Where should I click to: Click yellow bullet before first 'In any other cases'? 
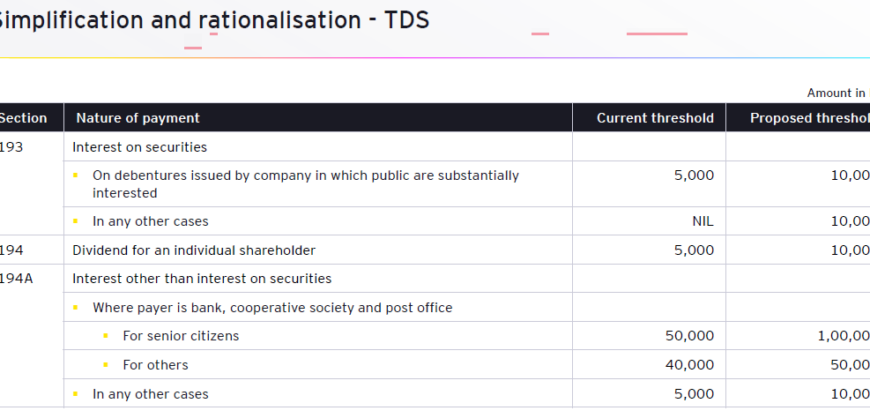(x=75, y=221)
